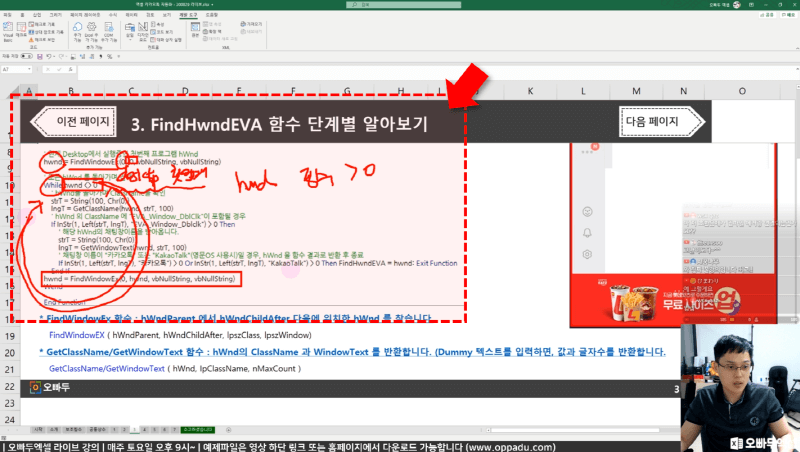Click the search box in title bar
Image resolution: width=800 pixels, height=452 pixels.
click(x=404, y=5)
